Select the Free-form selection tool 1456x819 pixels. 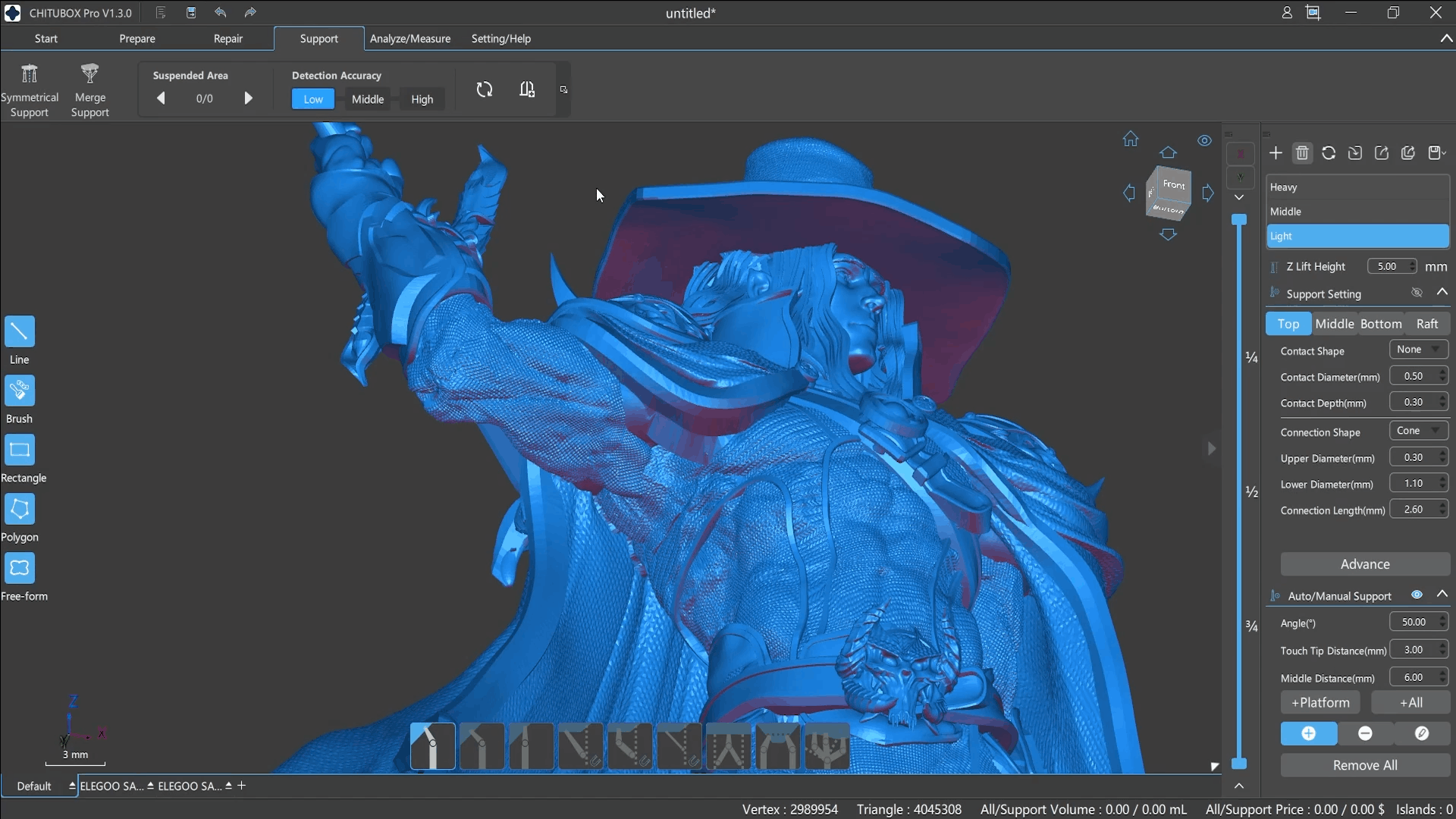20,568
